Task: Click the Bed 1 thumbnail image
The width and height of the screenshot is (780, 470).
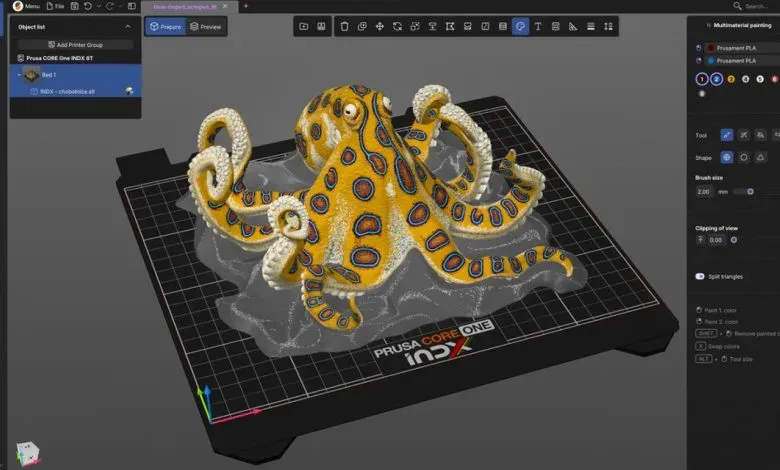Action: pos(31,75)
